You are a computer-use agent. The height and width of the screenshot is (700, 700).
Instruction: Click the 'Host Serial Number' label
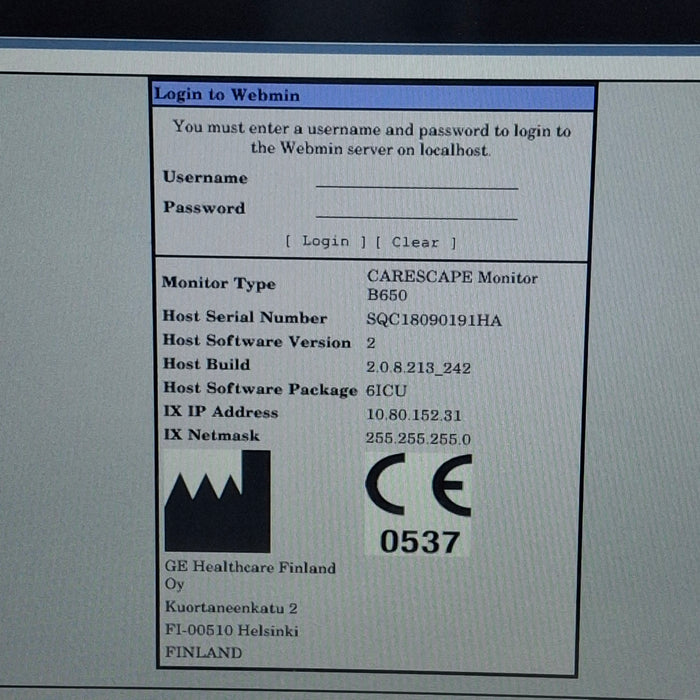tap(245, 317)
